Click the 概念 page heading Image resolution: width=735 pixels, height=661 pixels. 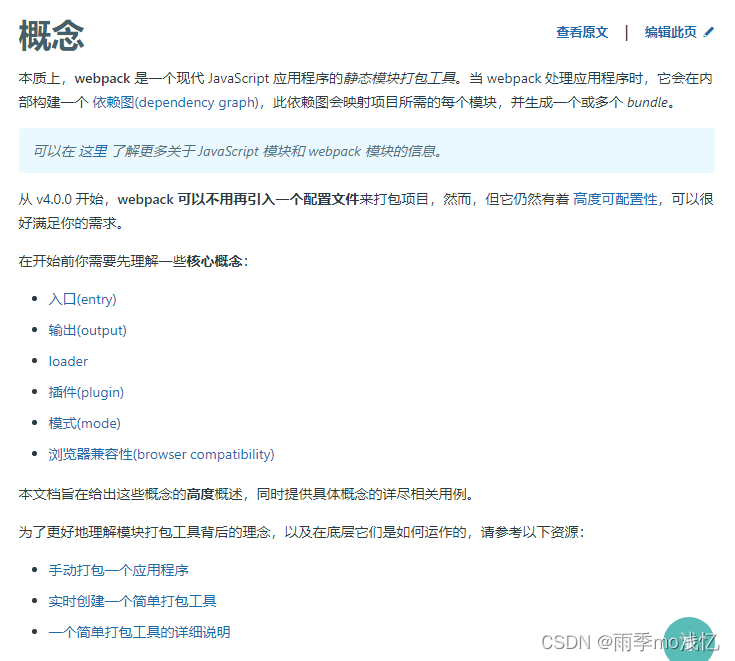pyautogui.click(x=52, y=36)
